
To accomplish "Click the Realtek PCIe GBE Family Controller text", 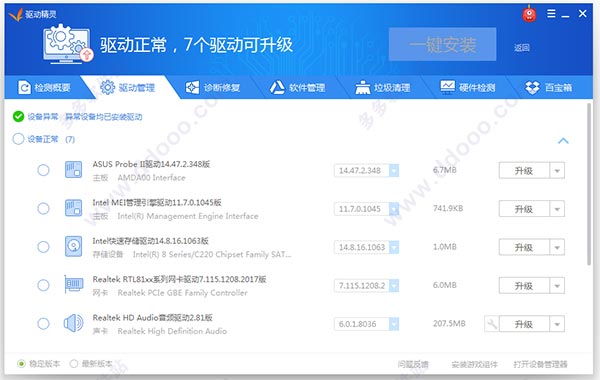I will 183,293.
